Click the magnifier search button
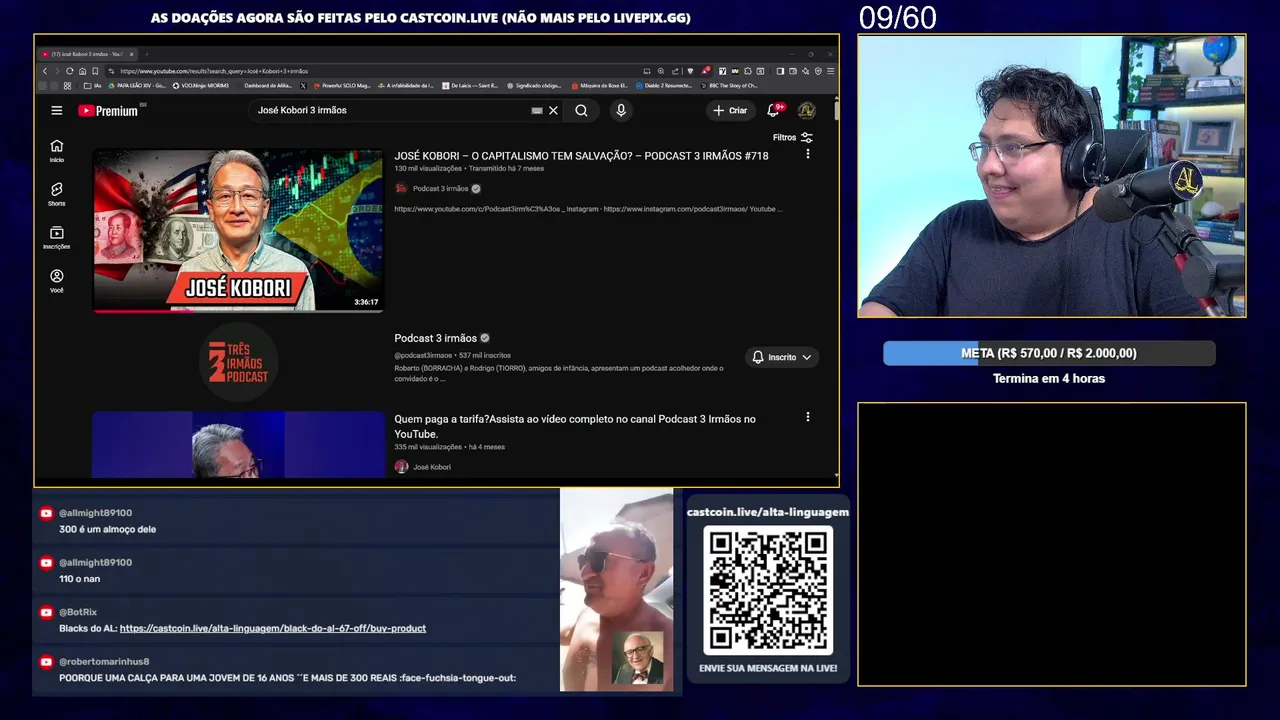1280x720 pixels. pyautogui.click(x=581, y=110)
